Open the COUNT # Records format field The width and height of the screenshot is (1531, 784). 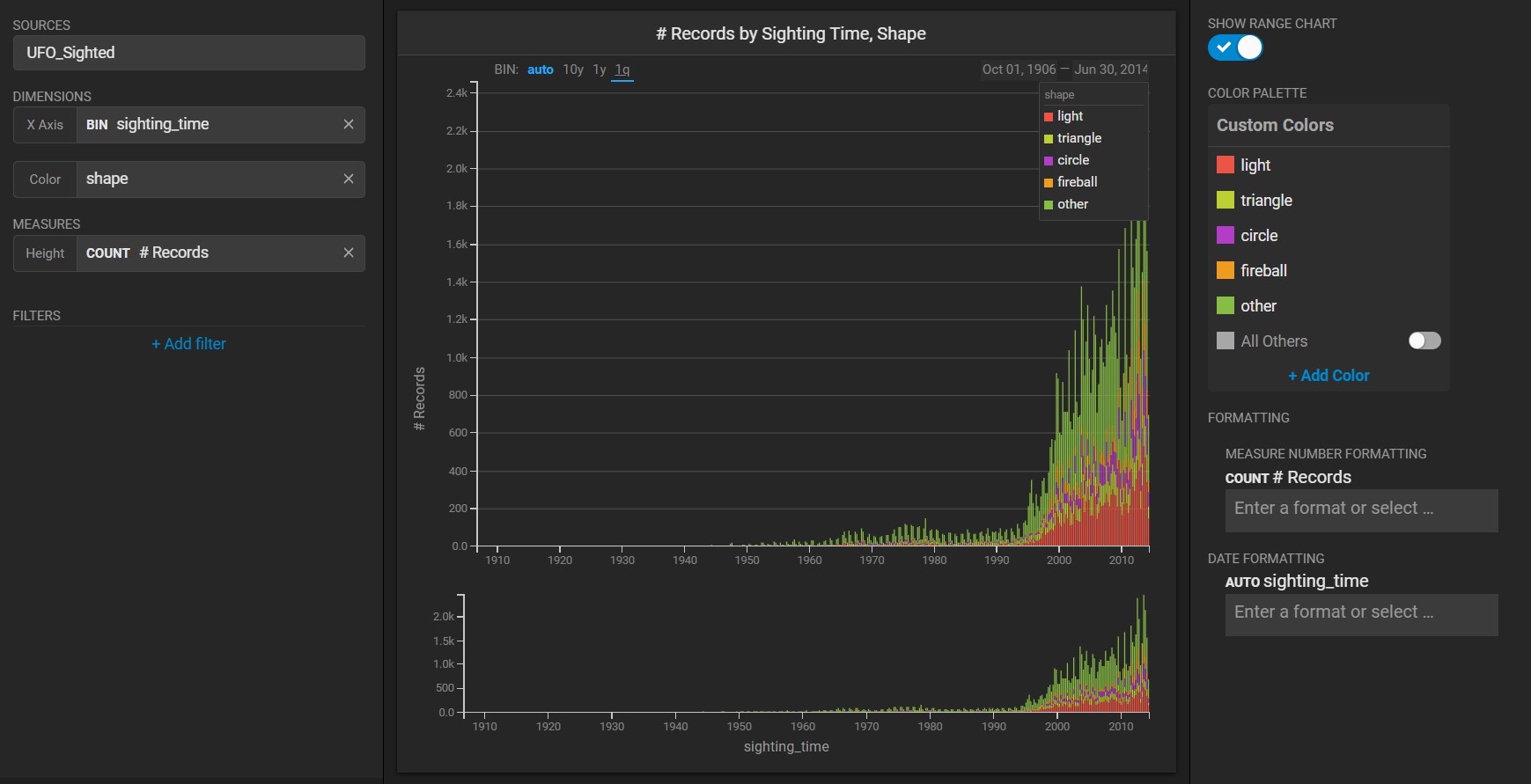click(x=1361, y=509)
